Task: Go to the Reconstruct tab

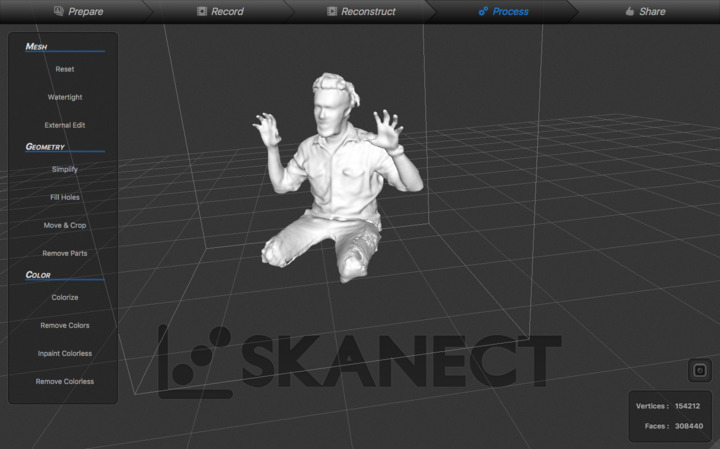Action: (x=361, y=11)
